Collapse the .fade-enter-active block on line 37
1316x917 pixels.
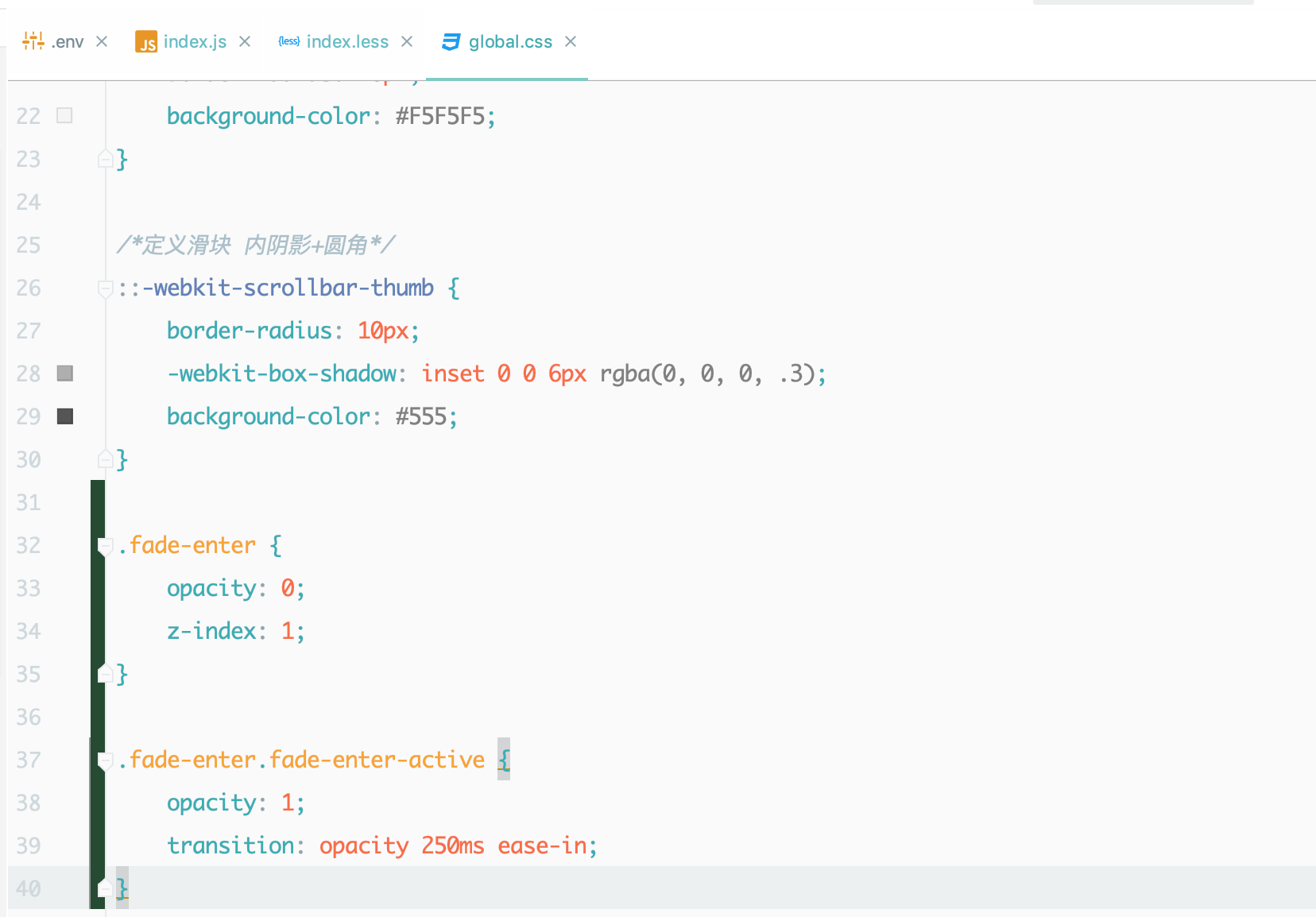(105, 760)
